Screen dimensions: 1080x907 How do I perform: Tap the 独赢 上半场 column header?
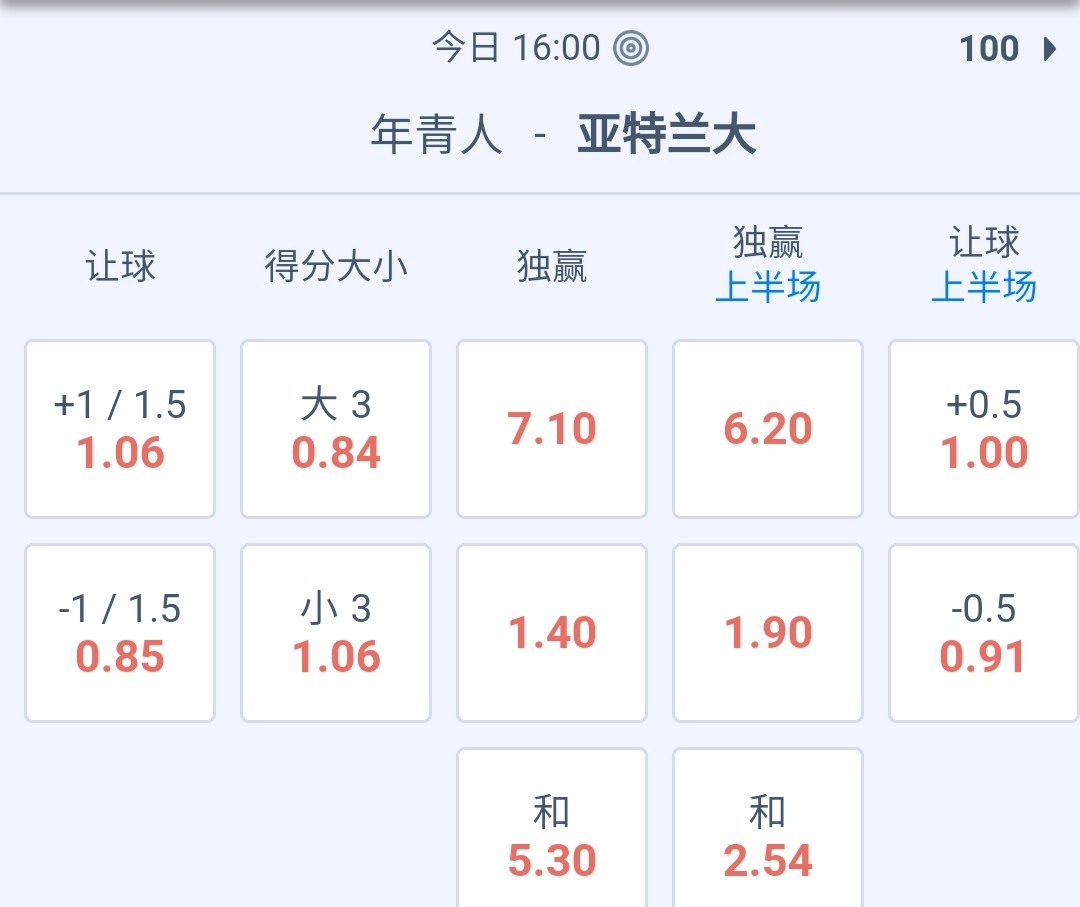768,265
